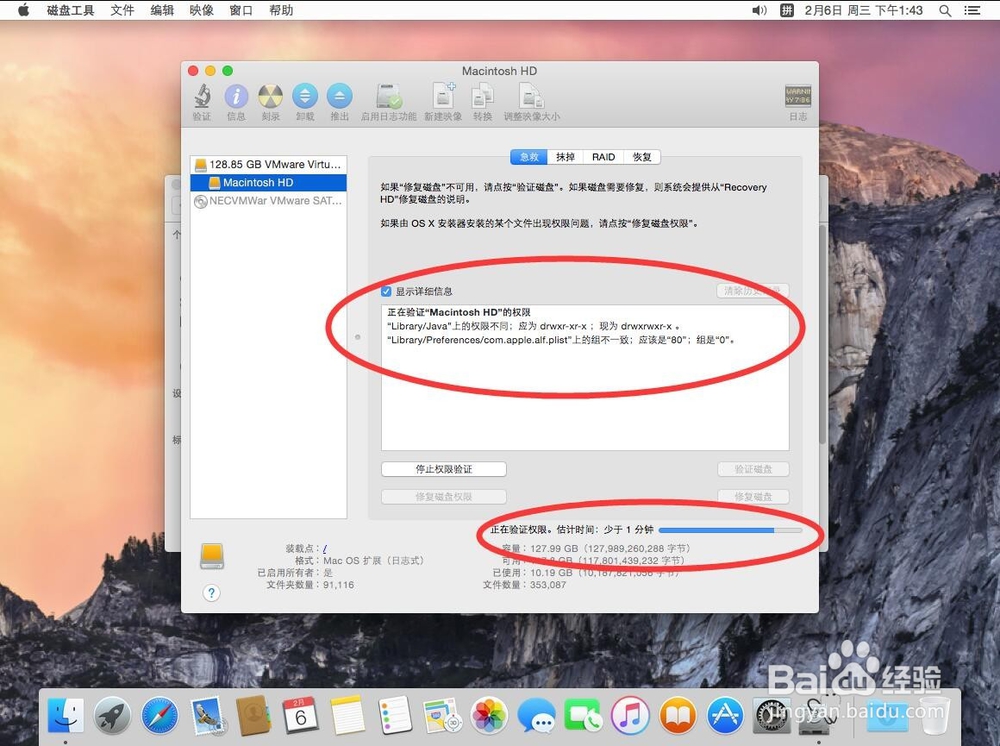Switch to the 恢复 tab
This screenshot has width=1000, height=746.
(642, 157)
